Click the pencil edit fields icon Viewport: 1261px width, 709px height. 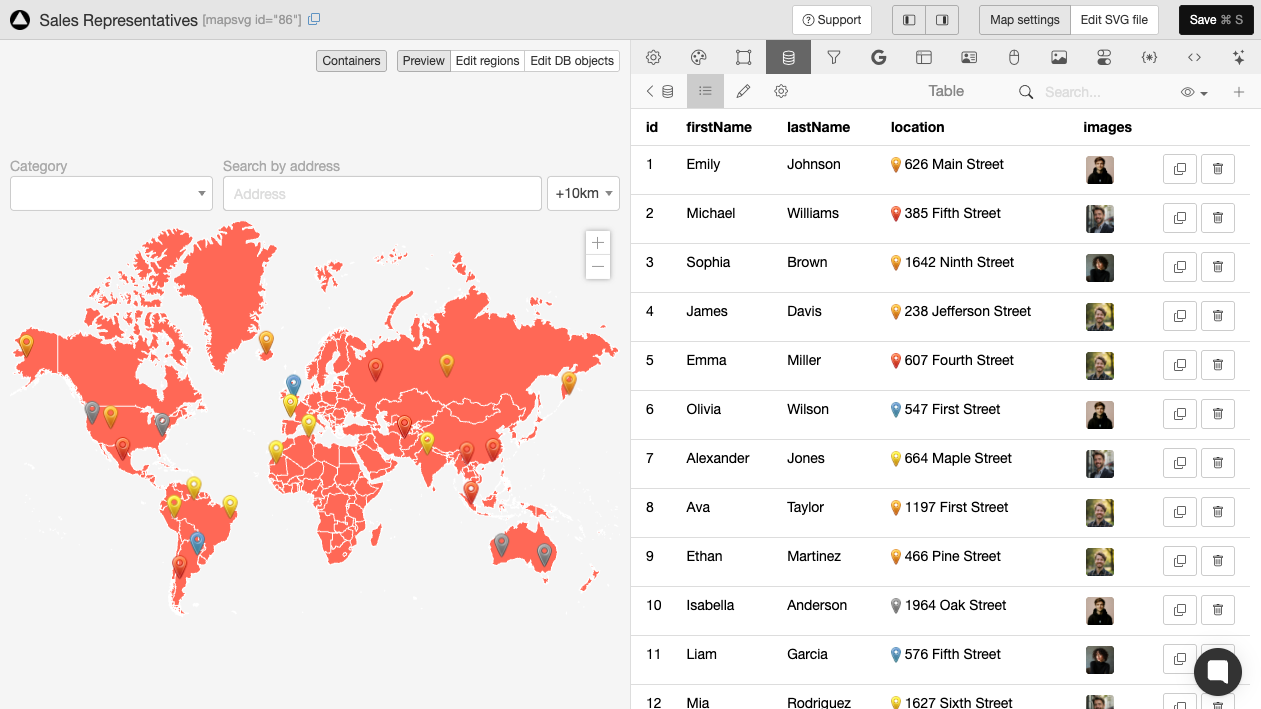pos(743,92)
